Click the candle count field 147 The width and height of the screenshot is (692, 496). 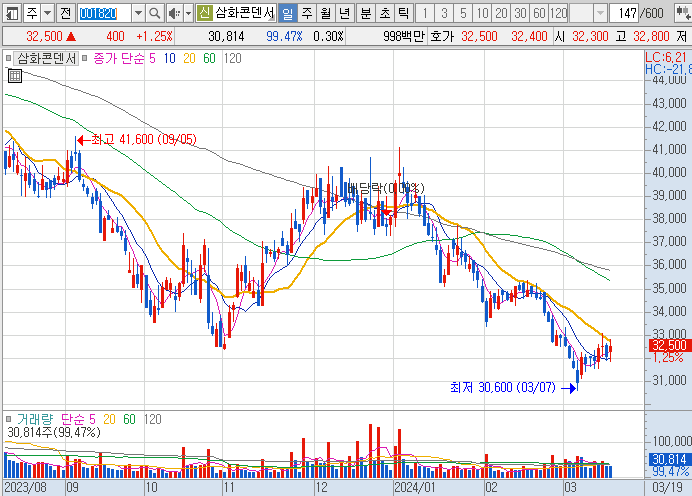(x=625, y=13)
